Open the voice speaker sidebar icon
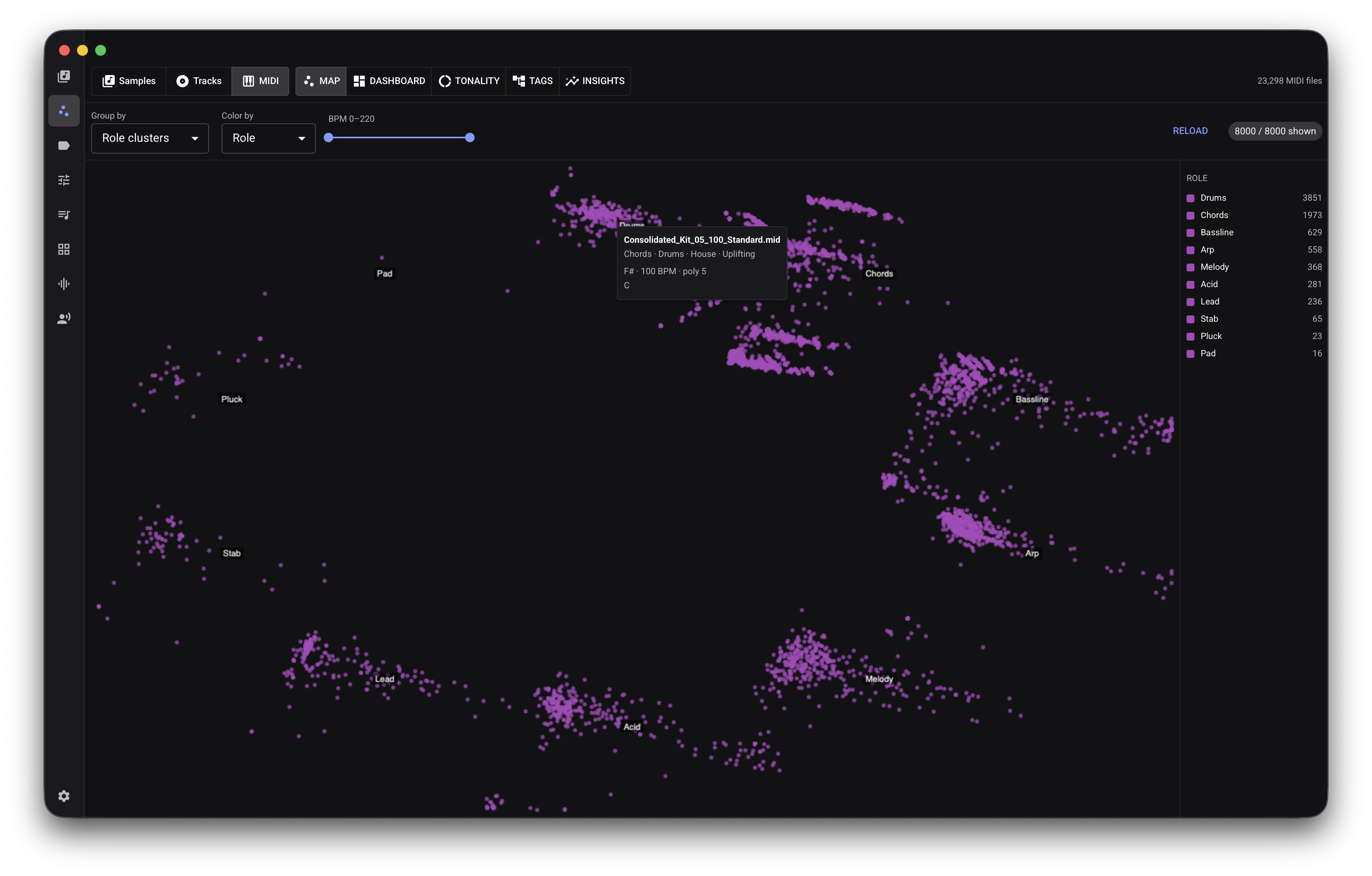Image resolution: width=1372 pixels, height=876 pixels. [x=64, y=319]
